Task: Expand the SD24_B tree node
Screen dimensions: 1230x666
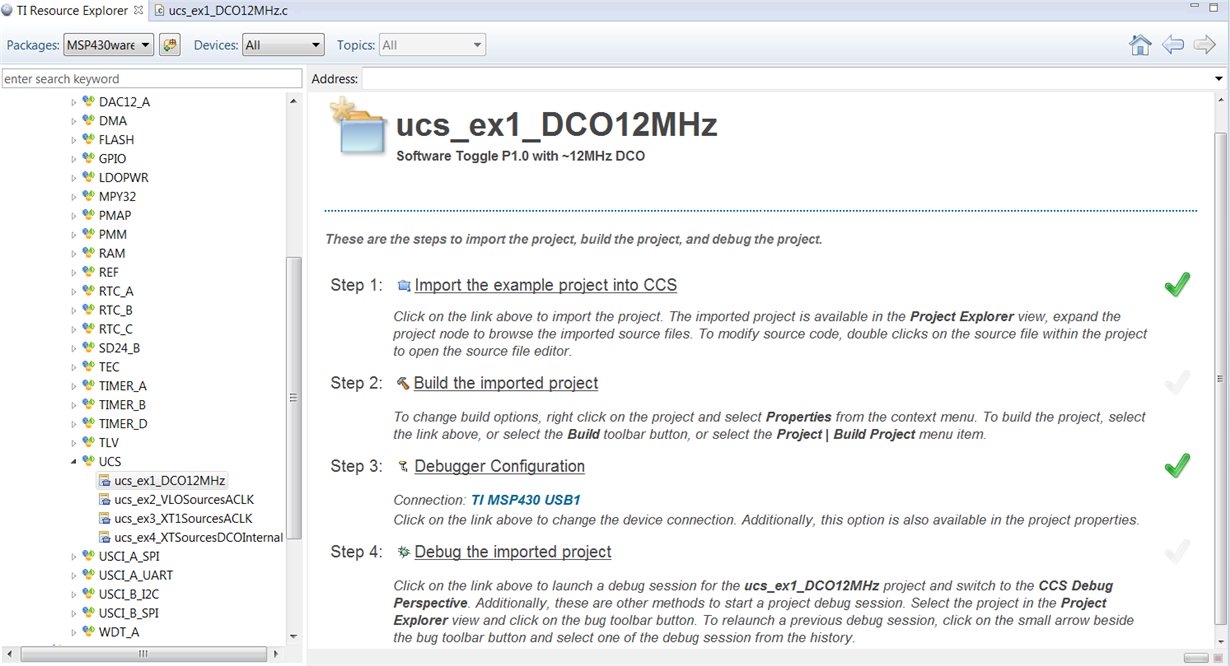Action: [74, 348]
